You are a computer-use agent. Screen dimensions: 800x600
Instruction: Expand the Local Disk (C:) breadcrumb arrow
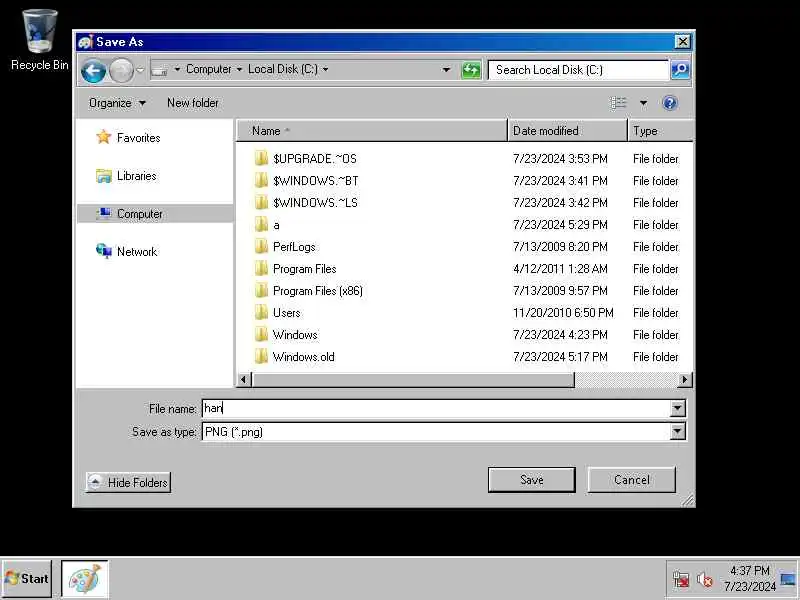click(326, 69)
